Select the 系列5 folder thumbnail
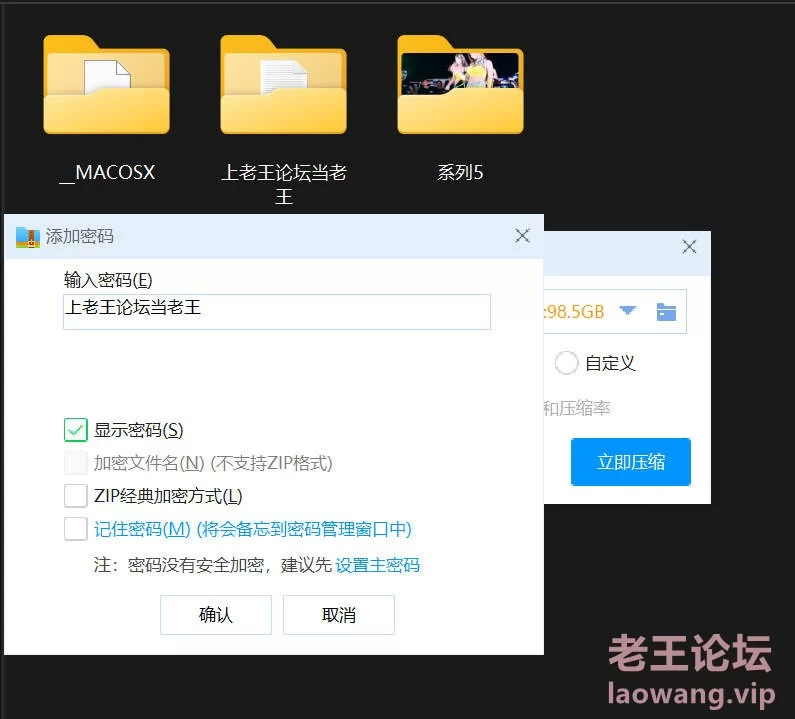The width and height of the screenshot is (795, 719). [460, 85]
